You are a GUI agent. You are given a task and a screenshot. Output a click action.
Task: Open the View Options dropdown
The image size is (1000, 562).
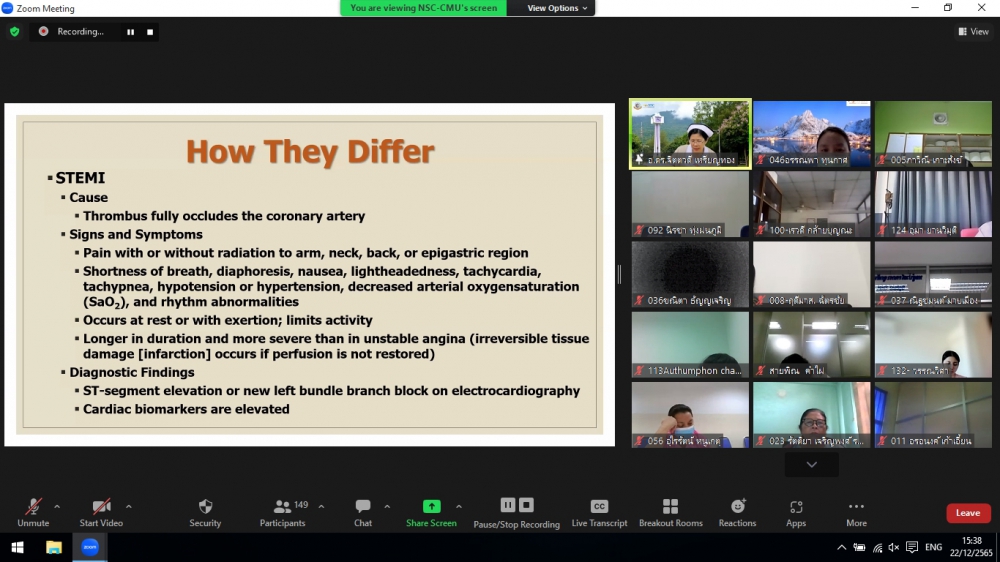(x=552, y=8)
